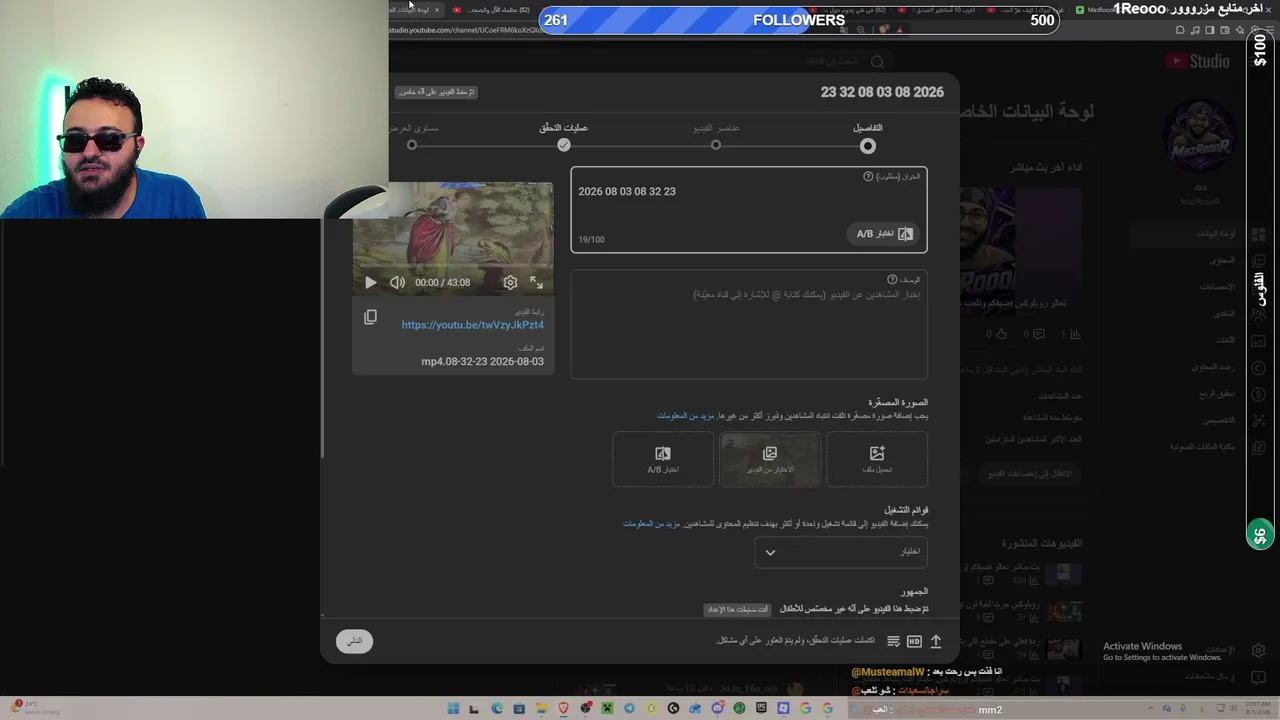Click the Studio settings gear in sidebar
This screenshot has width=1280, height=720.
[x=1259, y=650]
